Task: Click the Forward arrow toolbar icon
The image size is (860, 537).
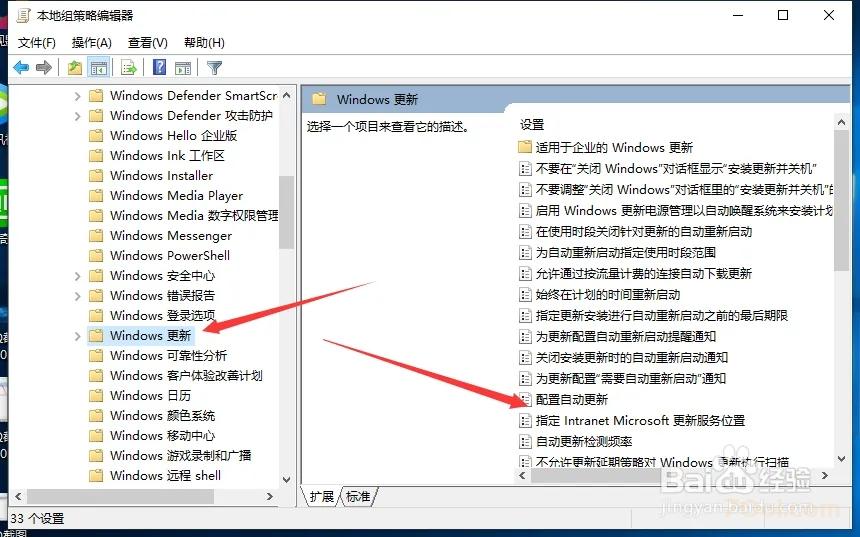Action: click(x=43, y=67)
